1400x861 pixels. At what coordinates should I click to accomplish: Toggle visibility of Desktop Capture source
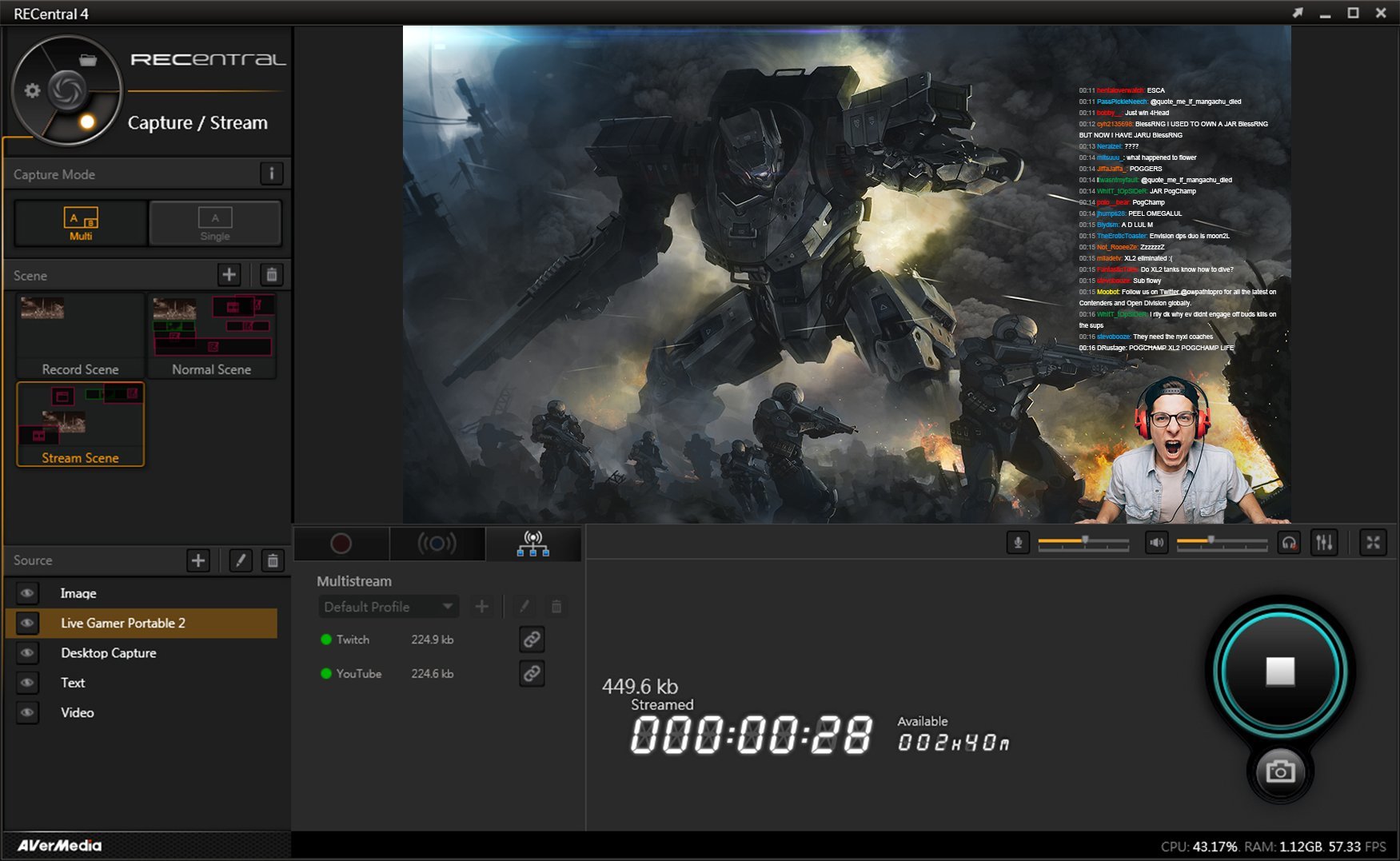click(x=27, y=653)
